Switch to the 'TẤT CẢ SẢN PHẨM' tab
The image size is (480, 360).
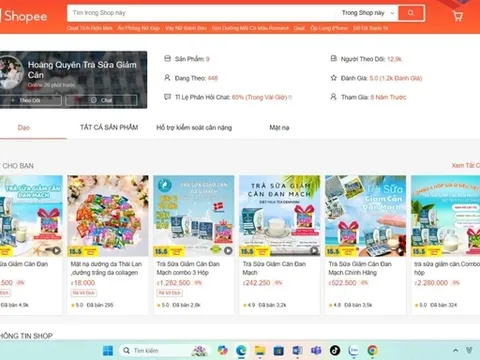point(109,127)
